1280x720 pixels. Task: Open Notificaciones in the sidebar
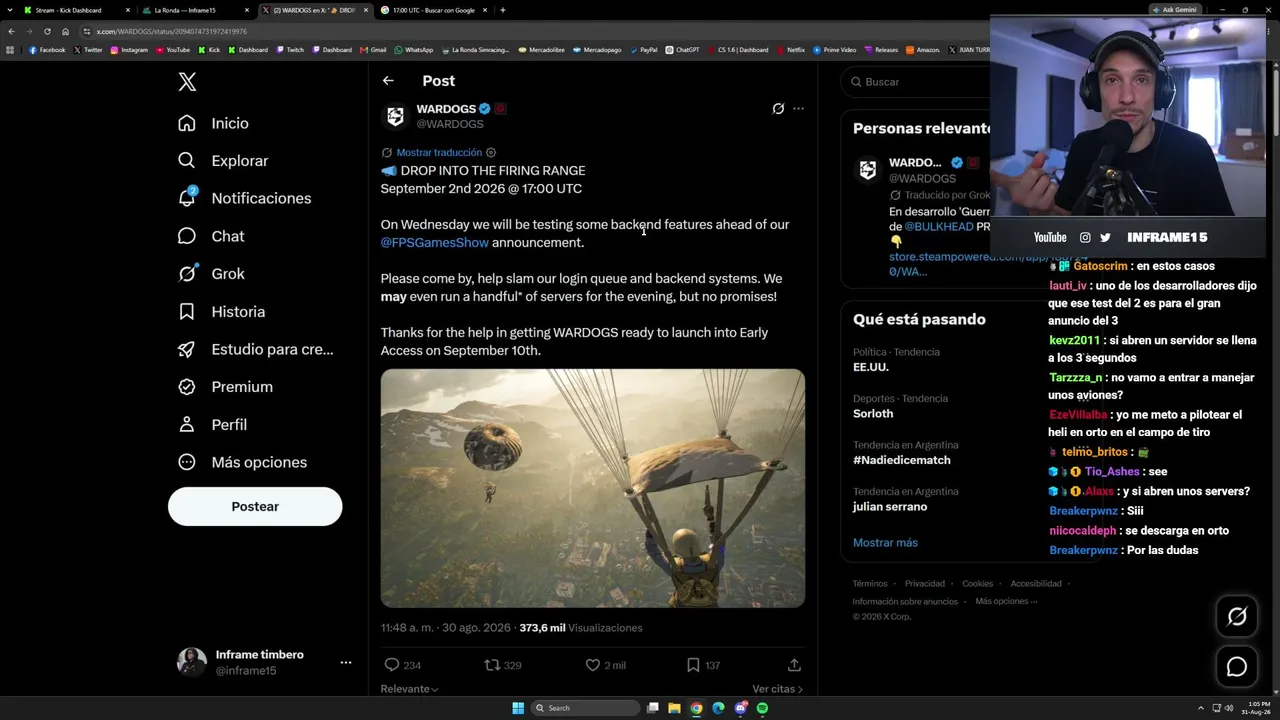pyautogui.click(x=244, y=198)
